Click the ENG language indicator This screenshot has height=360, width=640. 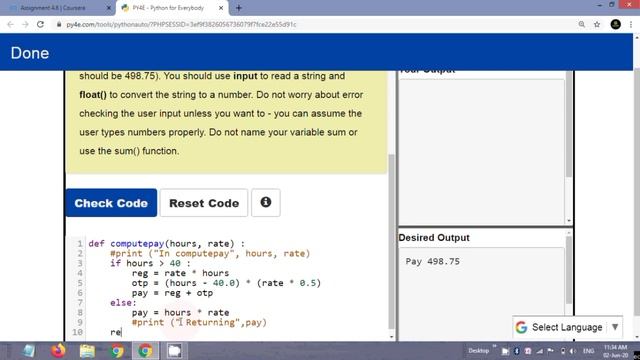(589, 351)
